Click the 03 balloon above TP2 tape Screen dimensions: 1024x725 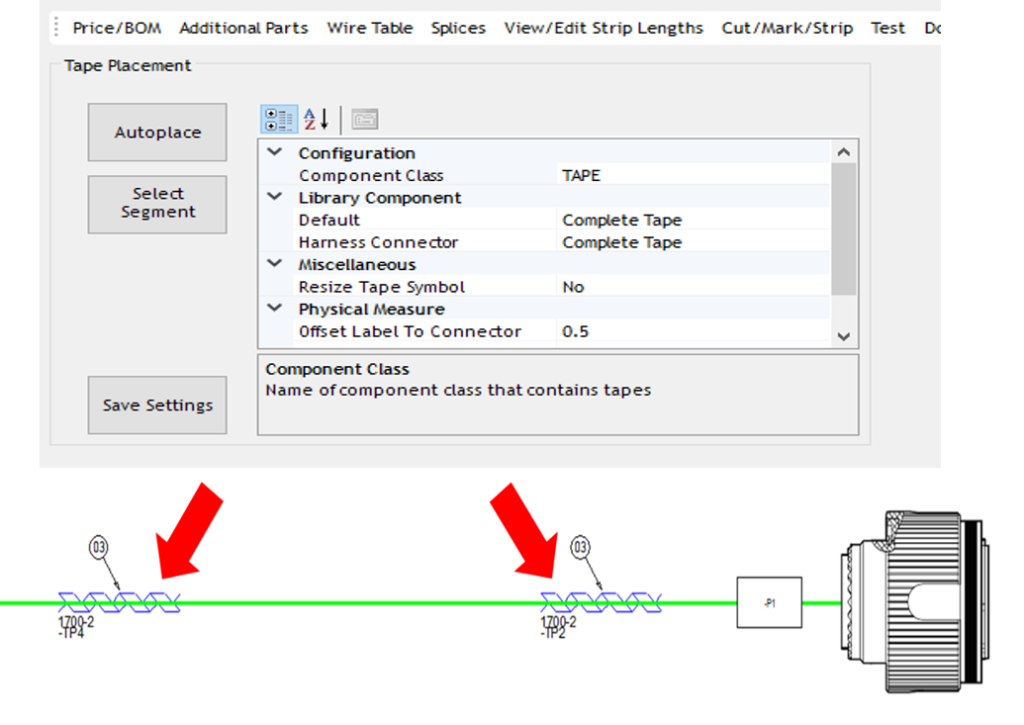point(580,547)
